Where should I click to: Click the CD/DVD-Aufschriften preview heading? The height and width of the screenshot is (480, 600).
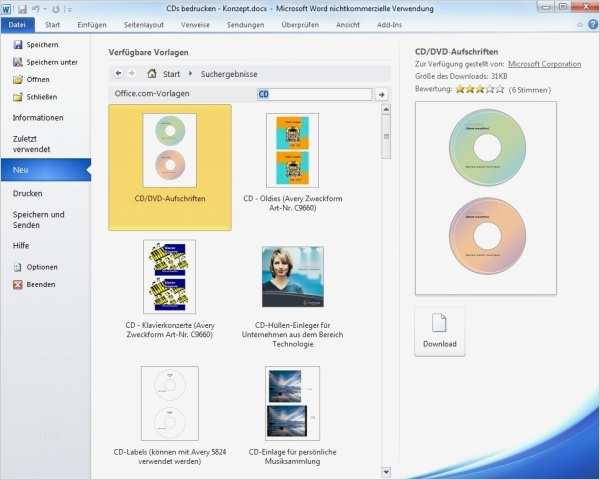(457, 52)
